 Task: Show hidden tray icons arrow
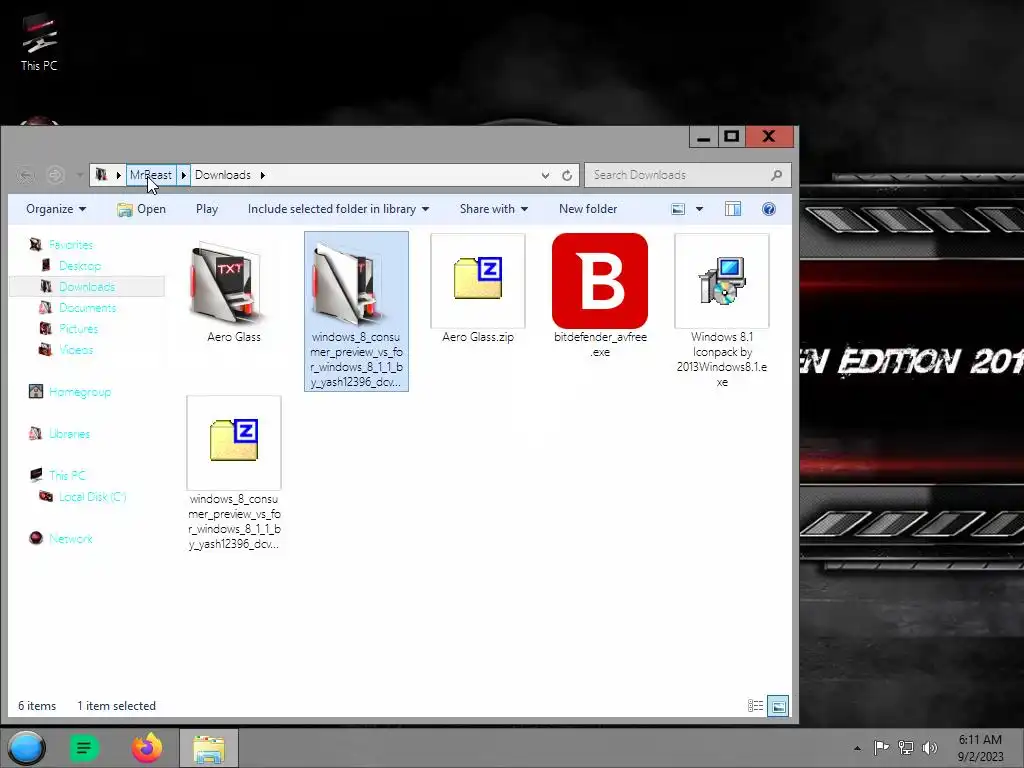tap(857, 748)
